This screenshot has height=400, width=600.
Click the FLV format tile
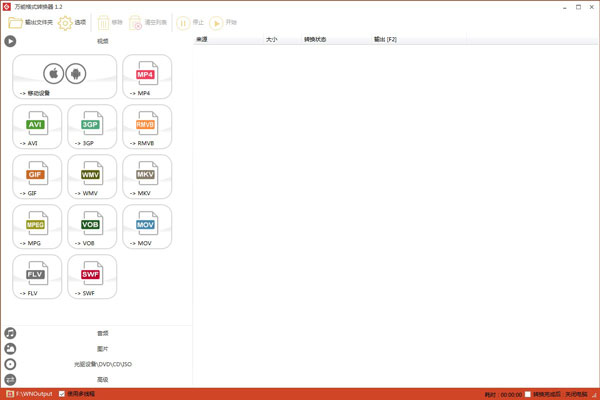(x=37, y=277)
